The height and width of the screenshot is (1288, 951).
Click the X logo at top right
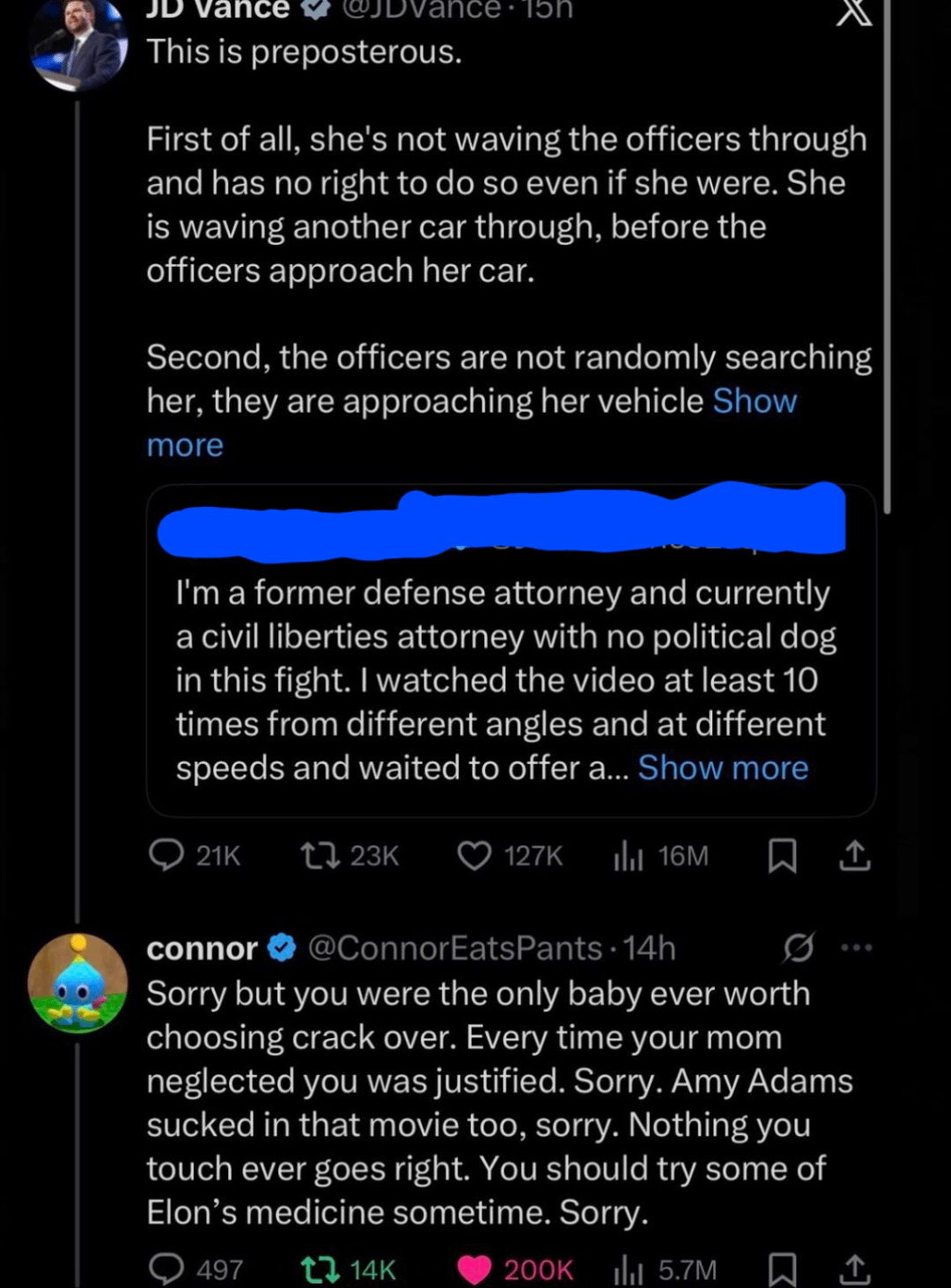(852, 12)
